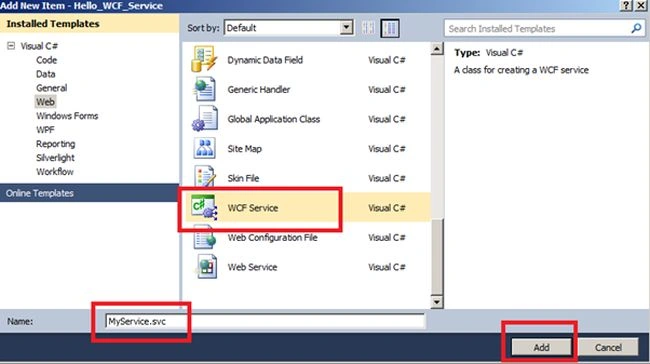Click the Add button
This screenshot has width=650, height=364.
[541, 347]
